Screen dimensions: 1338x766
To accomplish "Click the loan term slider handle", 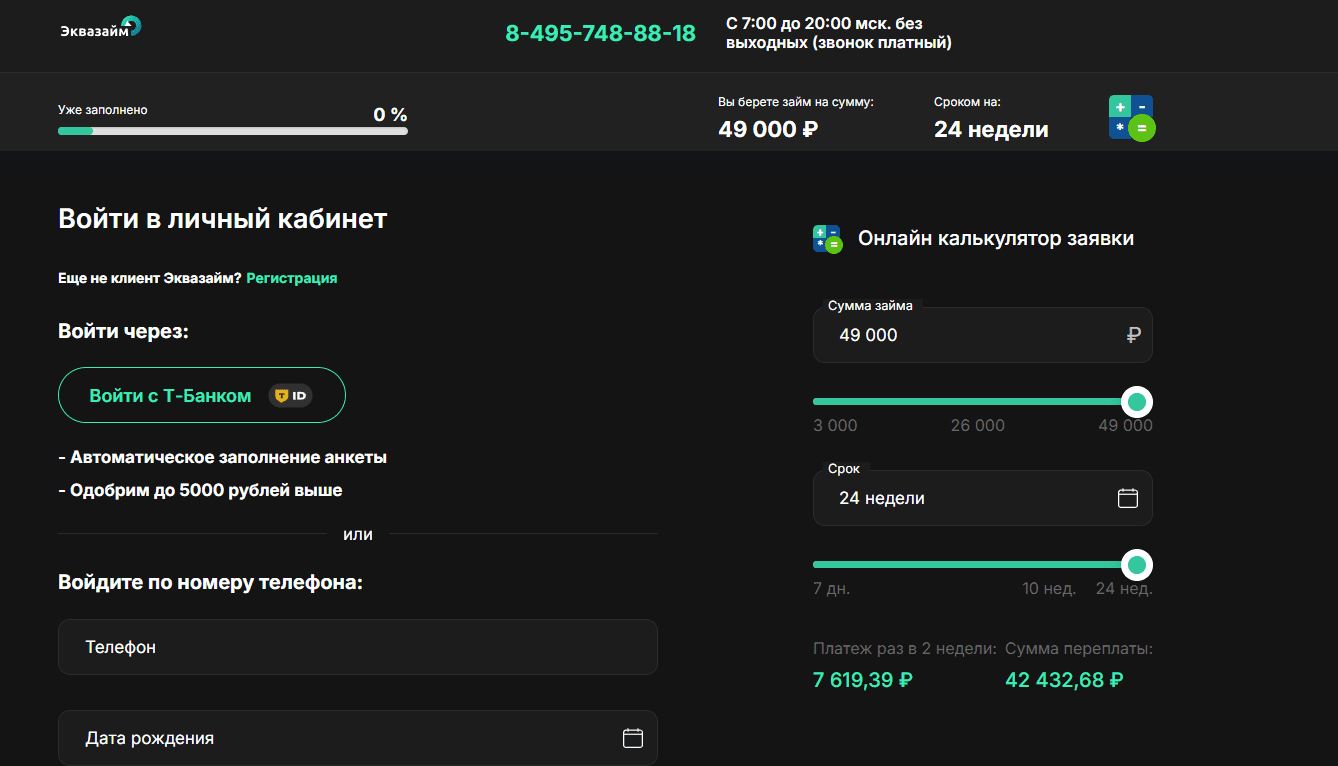I will point(1136,565).
